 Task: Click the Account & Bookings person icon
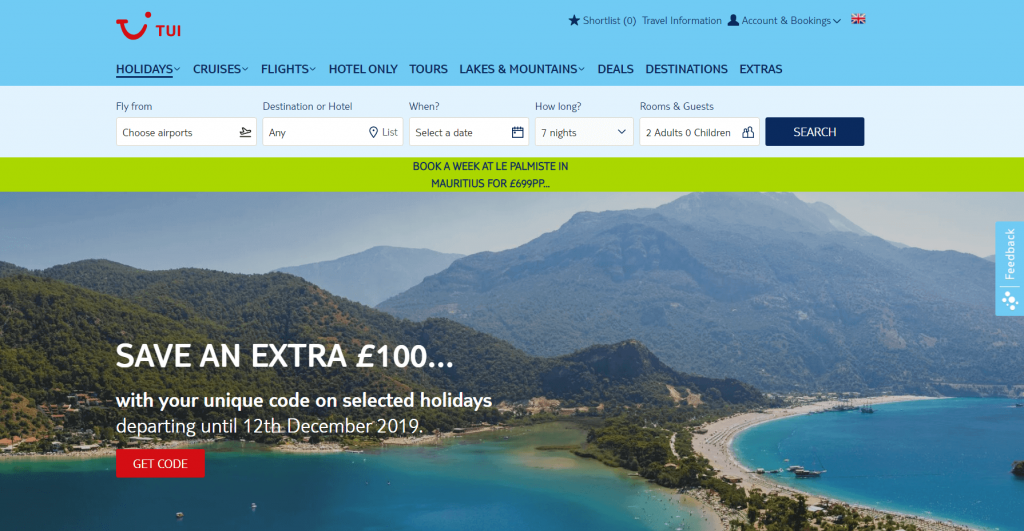733,20
